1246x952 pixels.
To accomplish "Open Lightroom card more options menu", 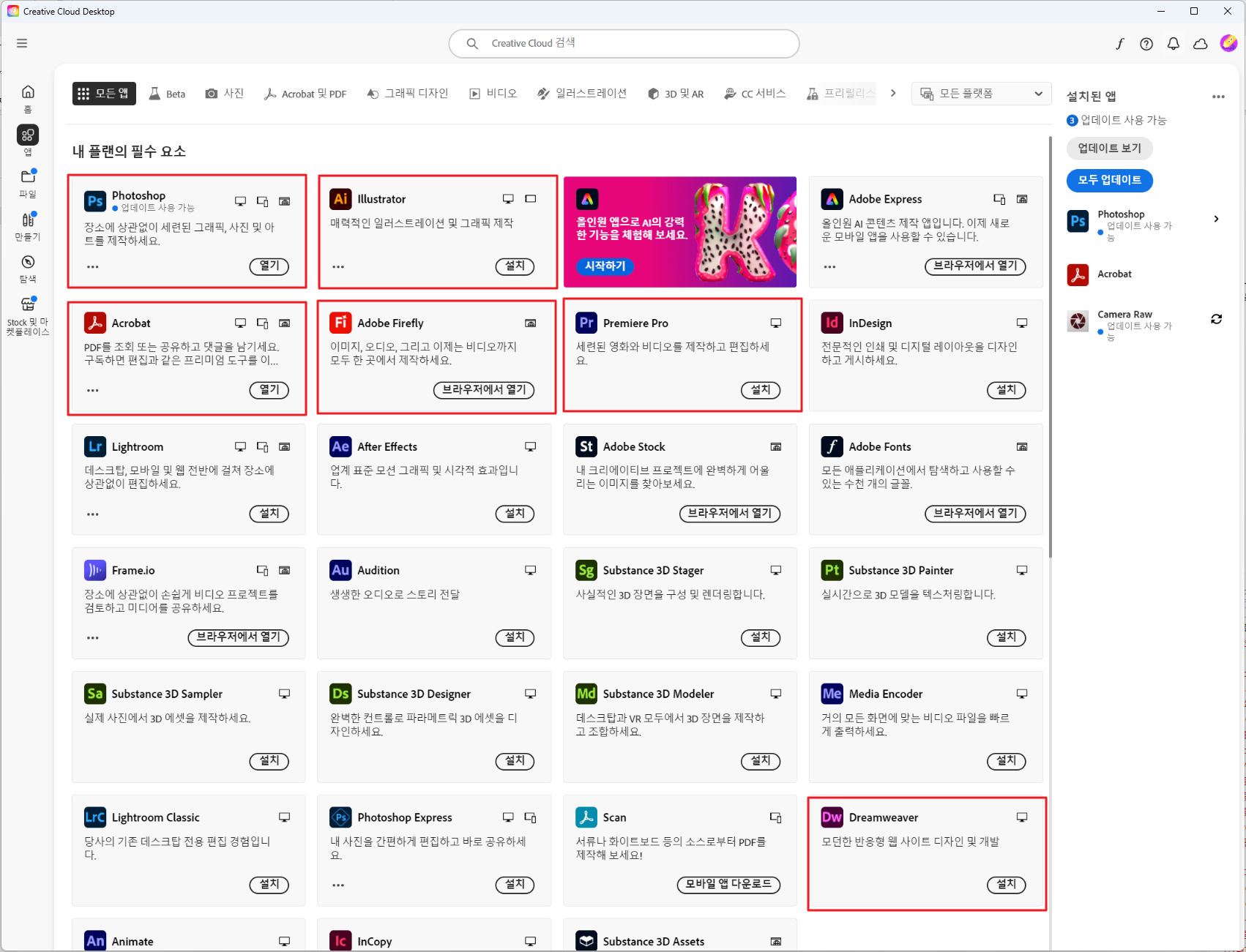I will click(x=93, y=514).
